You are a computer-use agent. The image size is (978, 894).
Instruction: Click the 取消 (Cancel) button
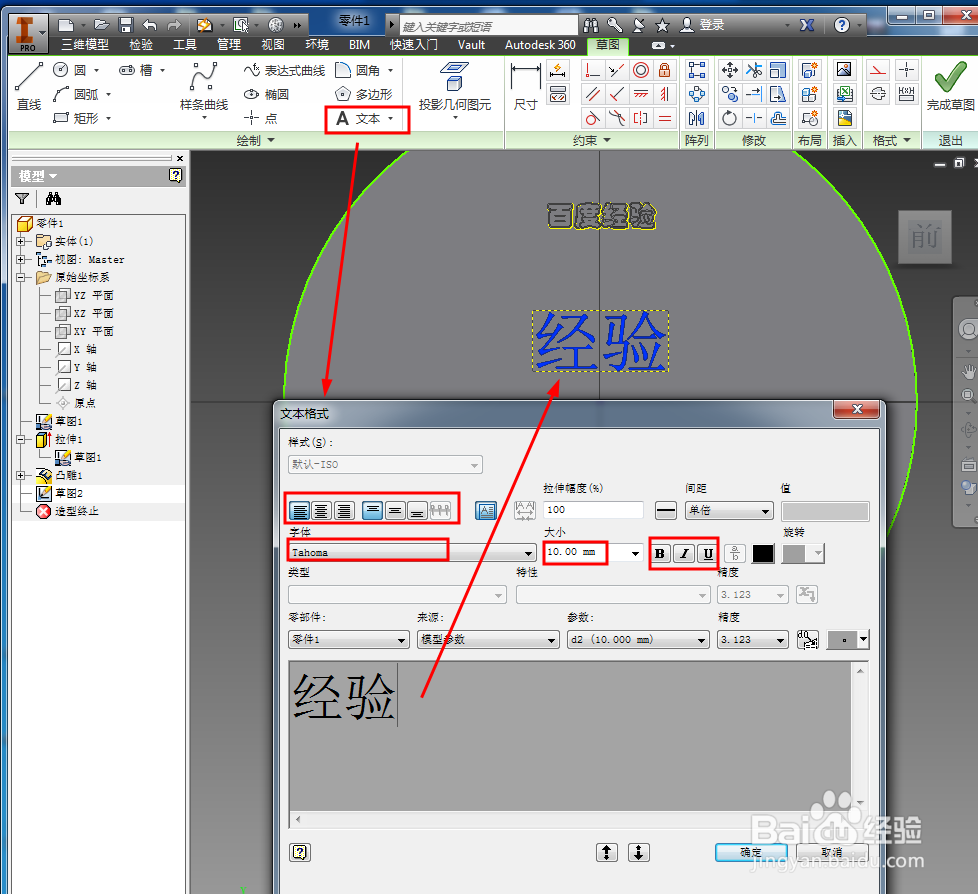832,852
